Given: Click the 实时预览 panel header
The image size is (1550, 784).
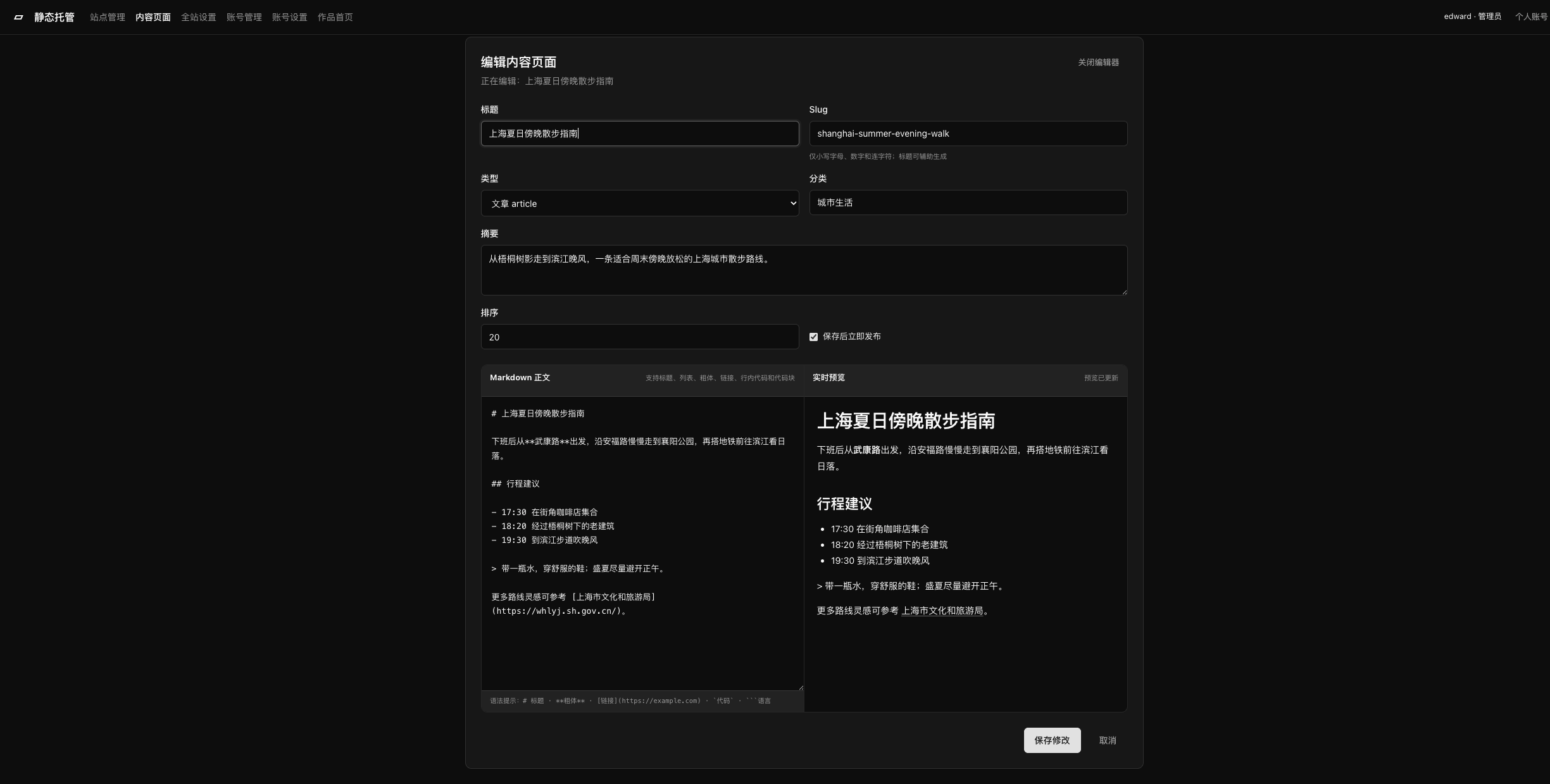Looking at the screenshot, I should 828,378.
